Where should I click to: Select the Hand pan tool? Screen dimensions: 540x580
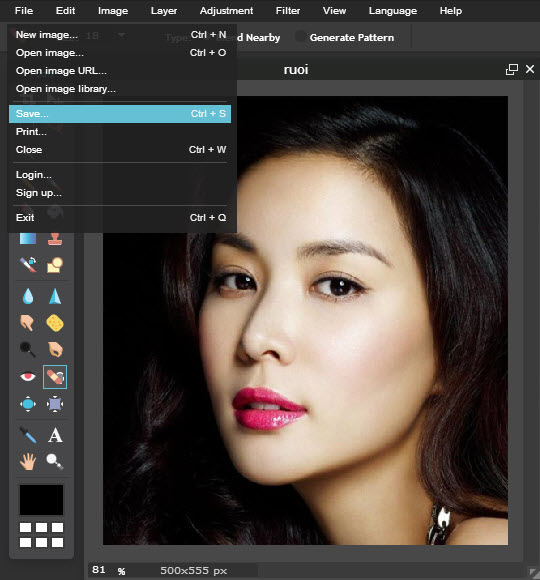28,461
